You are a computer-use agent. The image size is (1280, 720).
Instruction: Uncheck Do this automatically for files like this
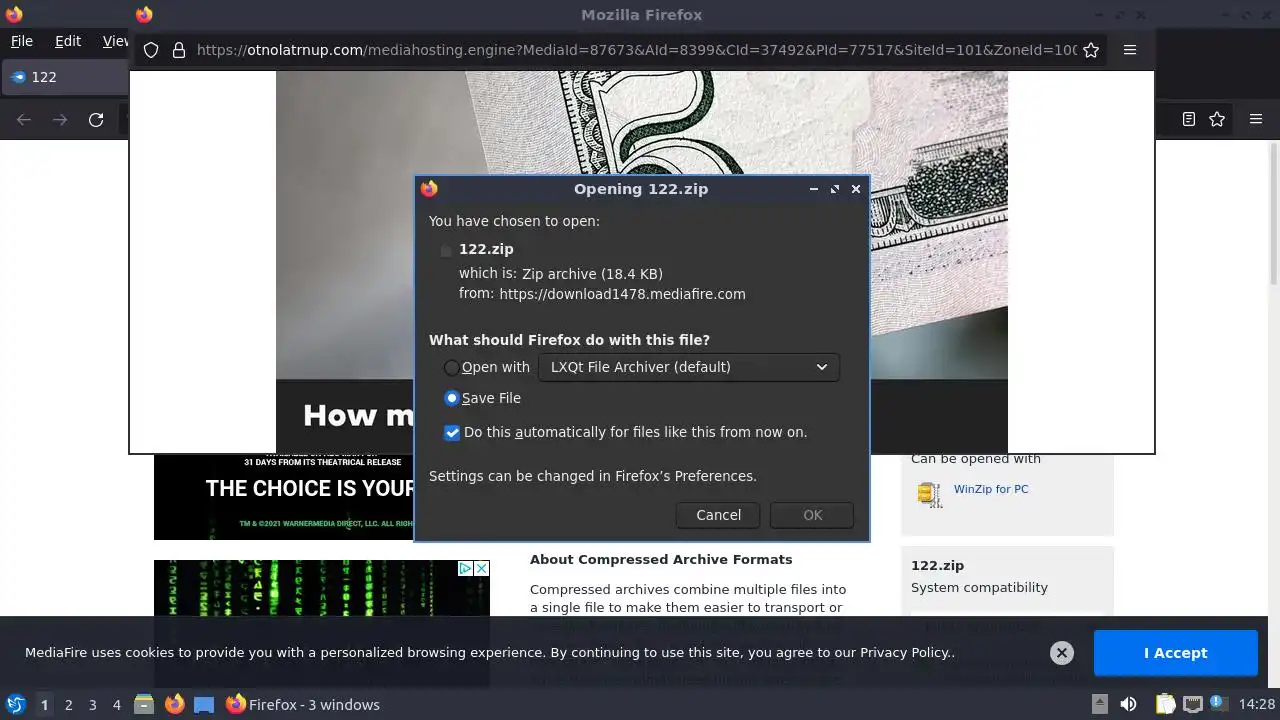point(452,432)
